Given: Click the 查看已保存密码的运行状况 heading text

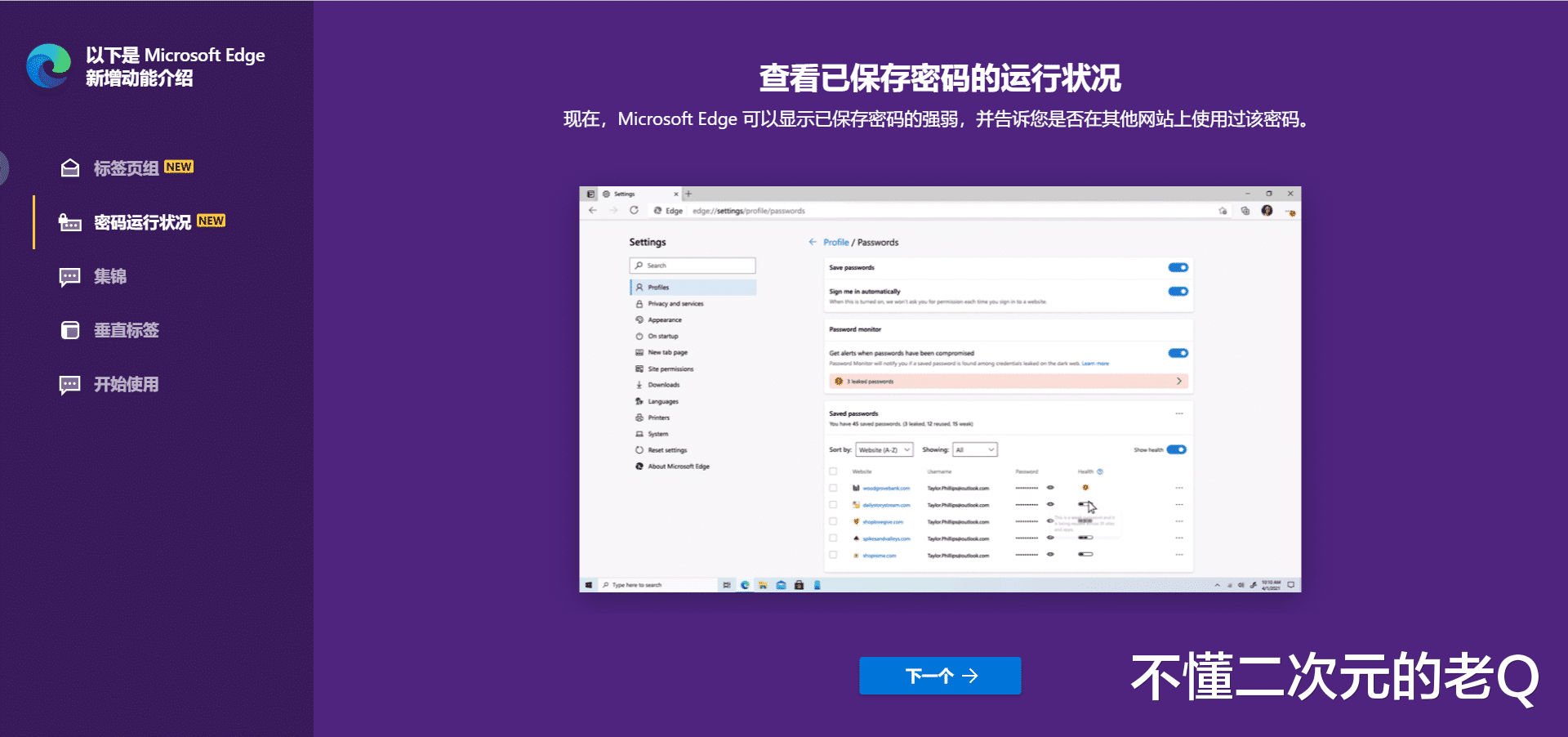Looking at the screenshot, I should [940, 78].
